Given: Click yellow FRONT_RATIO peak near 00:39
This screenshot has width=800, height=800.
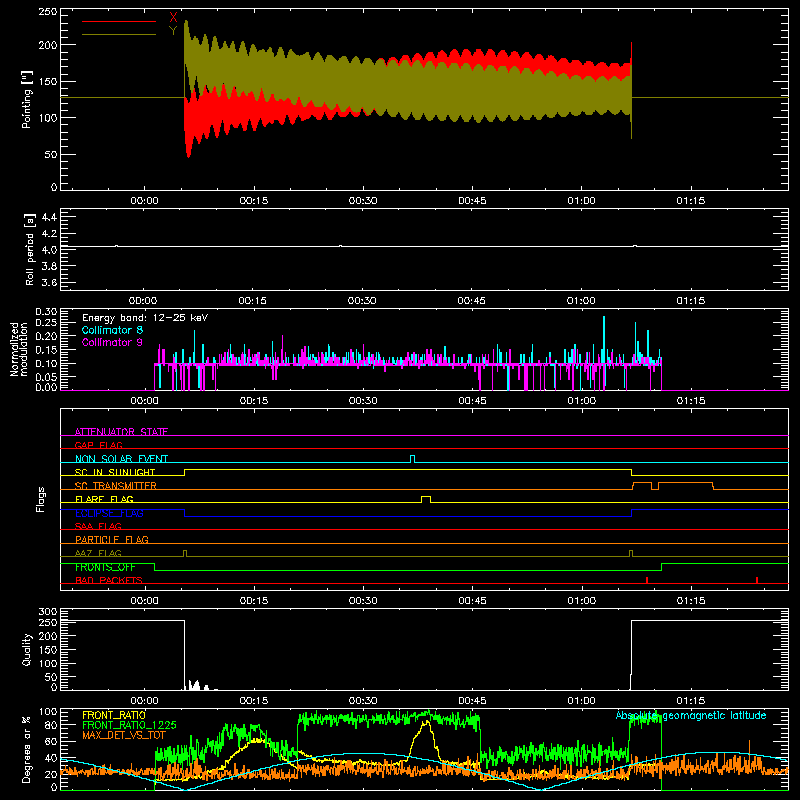Looking at the screenshot, I should pyautogui.click(x=427, y=721).
